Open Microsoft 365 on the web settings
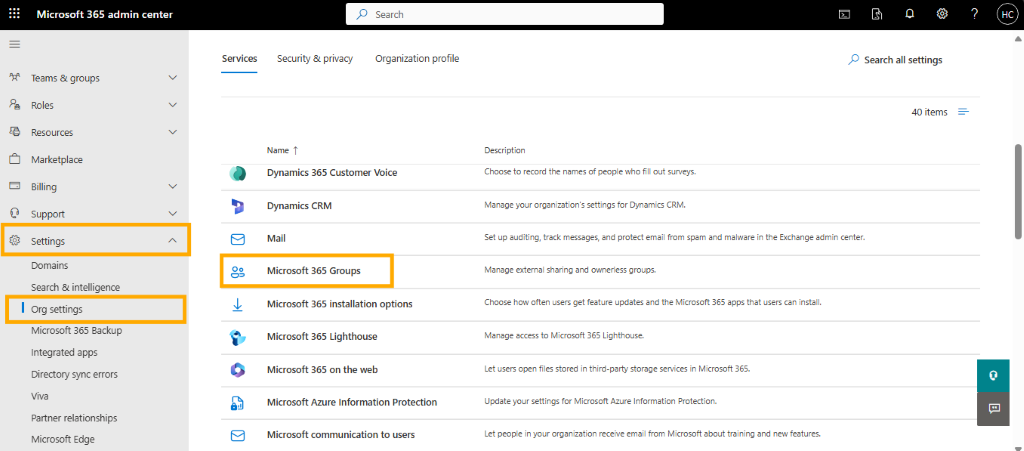The width and height of the screenshot is (1024, 451). [x=323, y=369]
